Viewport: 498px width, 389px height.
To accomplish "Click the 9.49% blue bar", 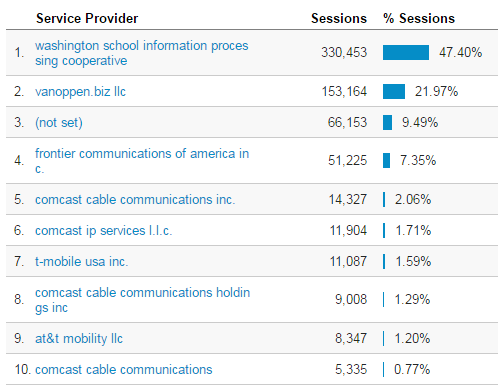I will click(x=387, y=122).
